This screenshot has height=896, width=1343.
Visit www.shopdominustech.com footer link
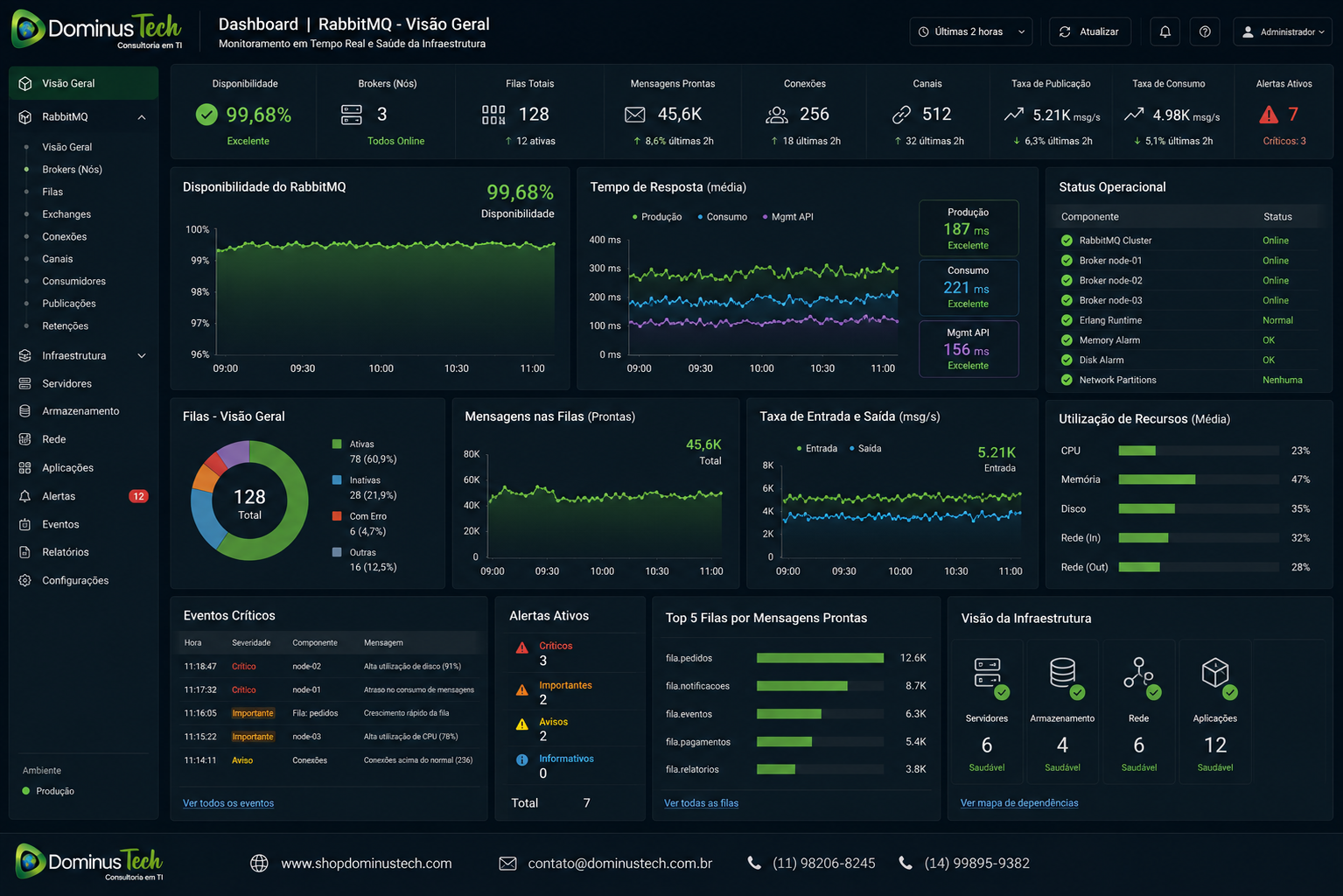click(x=366, y=864)
